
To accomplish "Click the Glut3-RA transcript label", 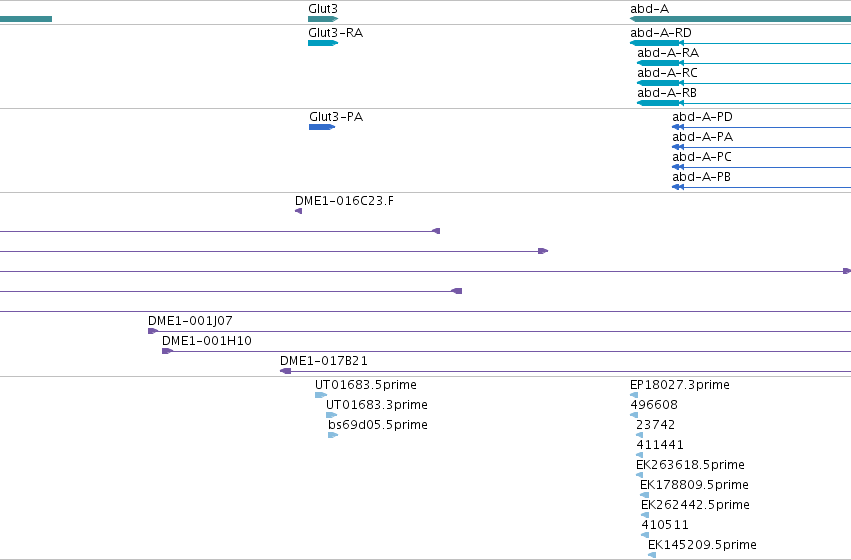I will coord(335,33).
